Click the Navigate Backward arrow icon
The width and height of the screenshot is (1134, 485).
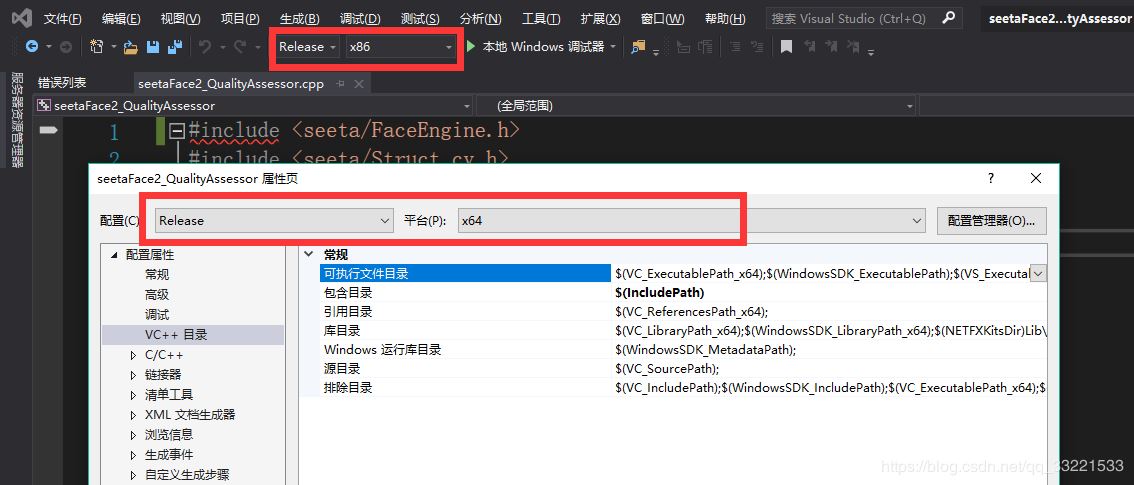(x=32, y=46)
